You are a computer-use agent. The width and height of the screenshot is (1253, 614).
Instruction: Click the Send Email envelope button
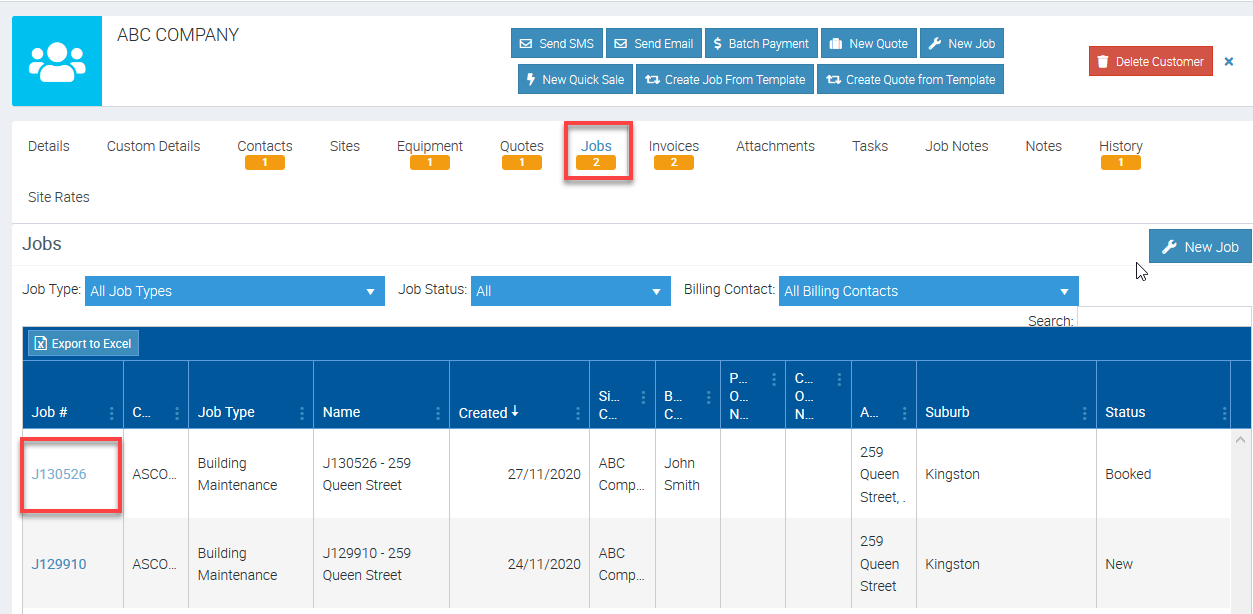[653, 44]
